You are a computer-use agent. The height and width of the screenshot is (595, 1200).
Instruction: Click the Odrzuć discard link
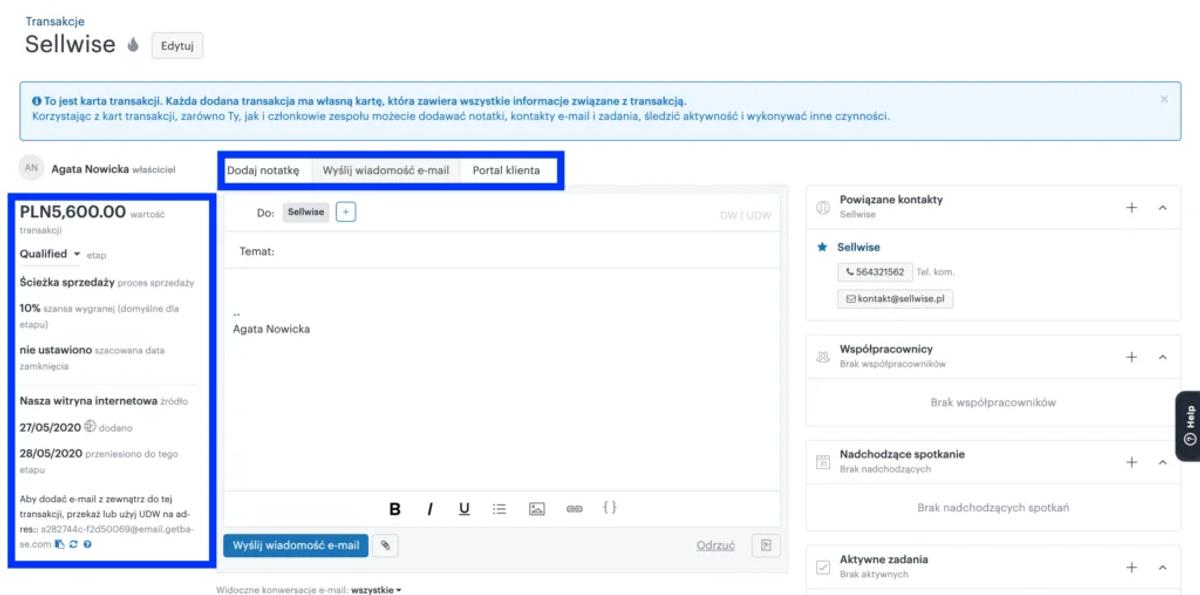716,545
